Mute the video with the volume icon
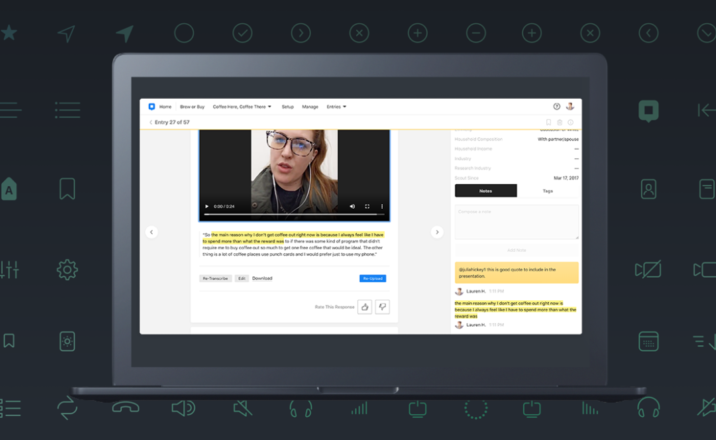 tap(352, 206)
